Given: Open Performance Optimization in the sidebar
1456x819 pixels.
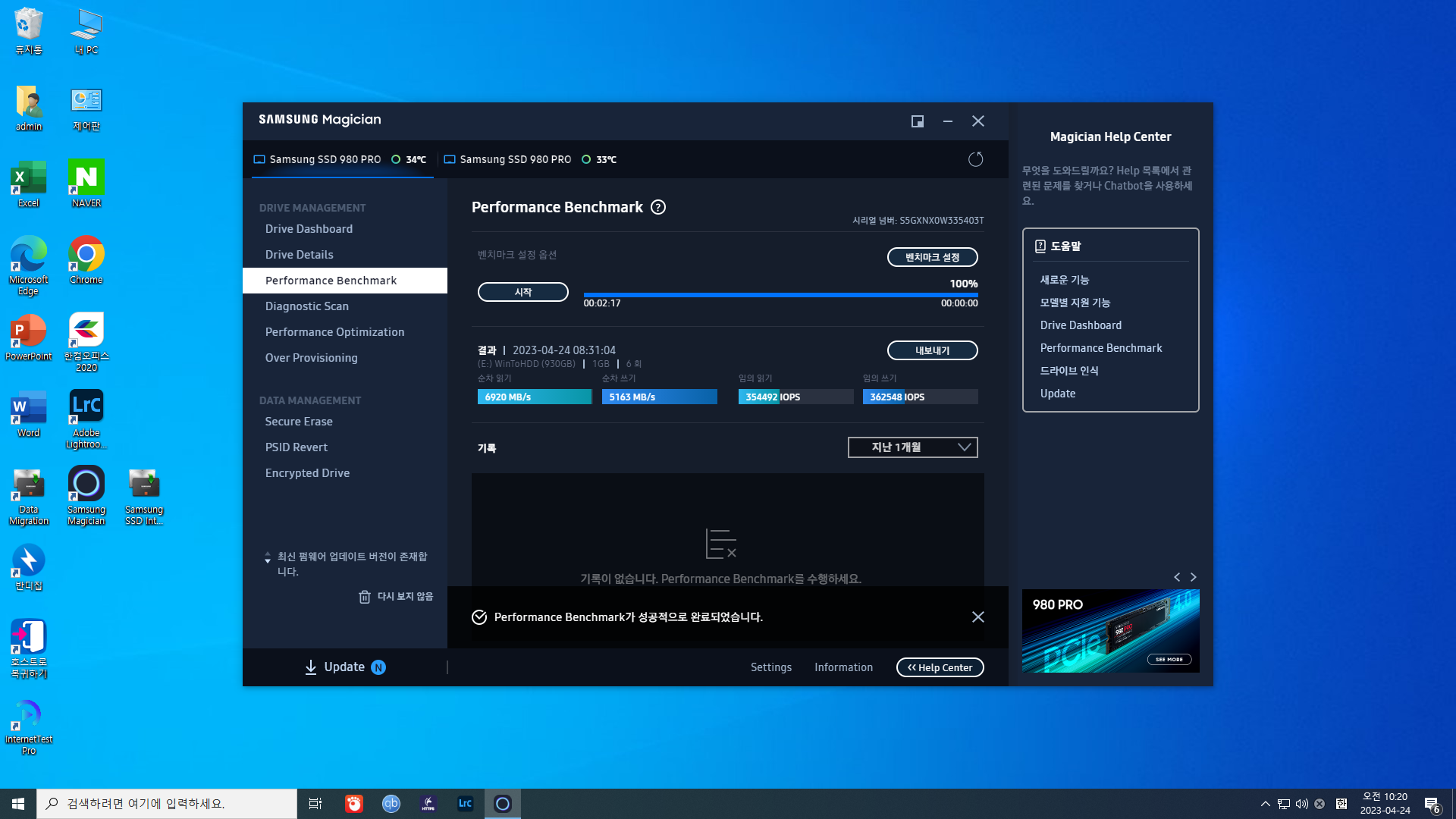Looking at the screenshot, I should point(334,332).
